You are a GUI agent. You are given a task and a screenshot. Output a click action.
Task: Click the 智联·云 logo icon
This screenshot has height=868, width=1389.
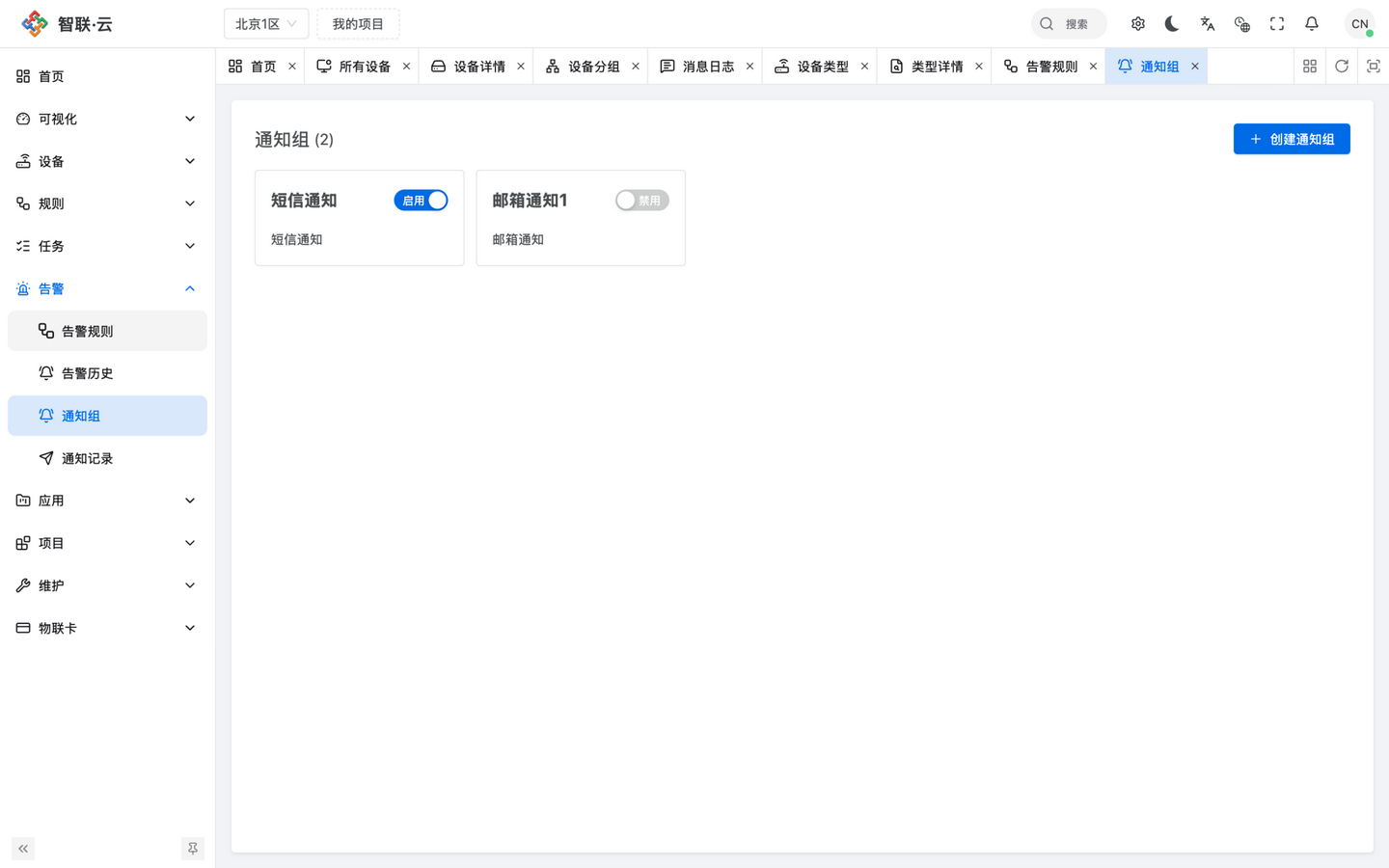coord(35,24)
